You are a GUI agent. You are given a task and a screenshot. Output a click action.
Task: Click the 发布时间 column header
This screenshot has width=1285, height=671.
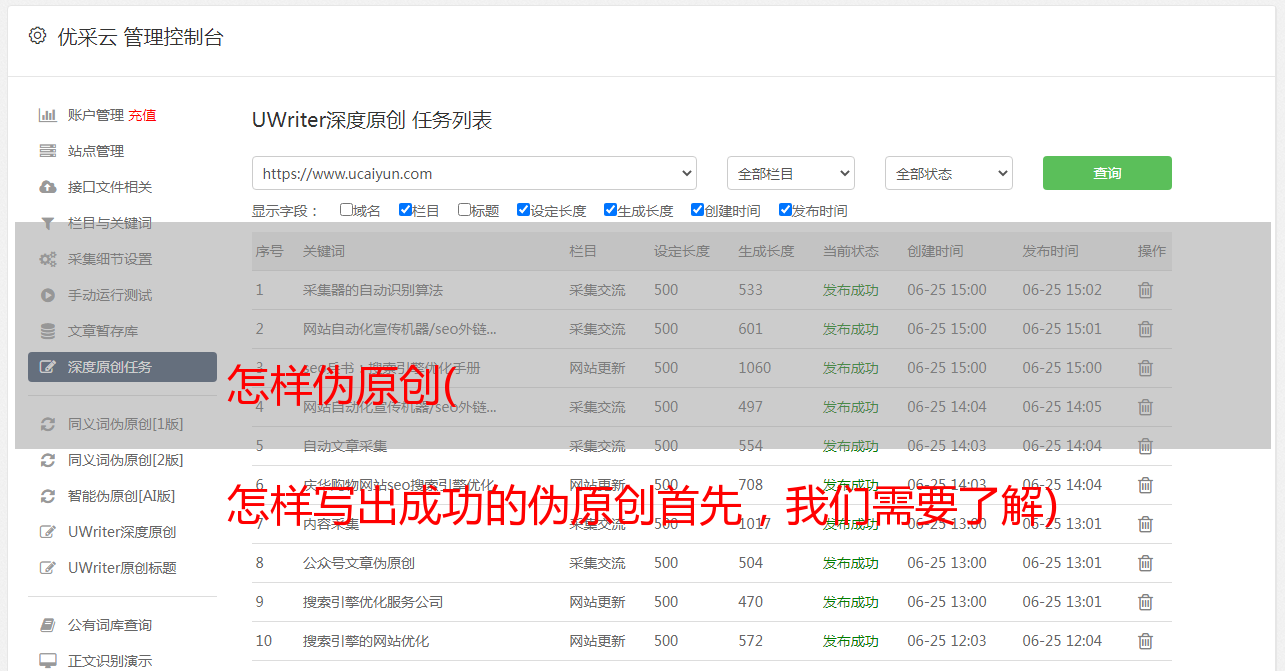(x=1050, y=251)
